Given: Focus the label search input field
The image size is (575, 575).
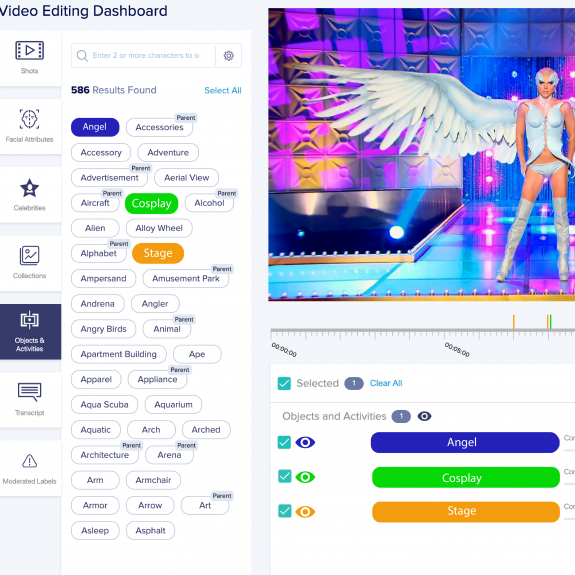Looking at the screenshot, I should point(146,55).
